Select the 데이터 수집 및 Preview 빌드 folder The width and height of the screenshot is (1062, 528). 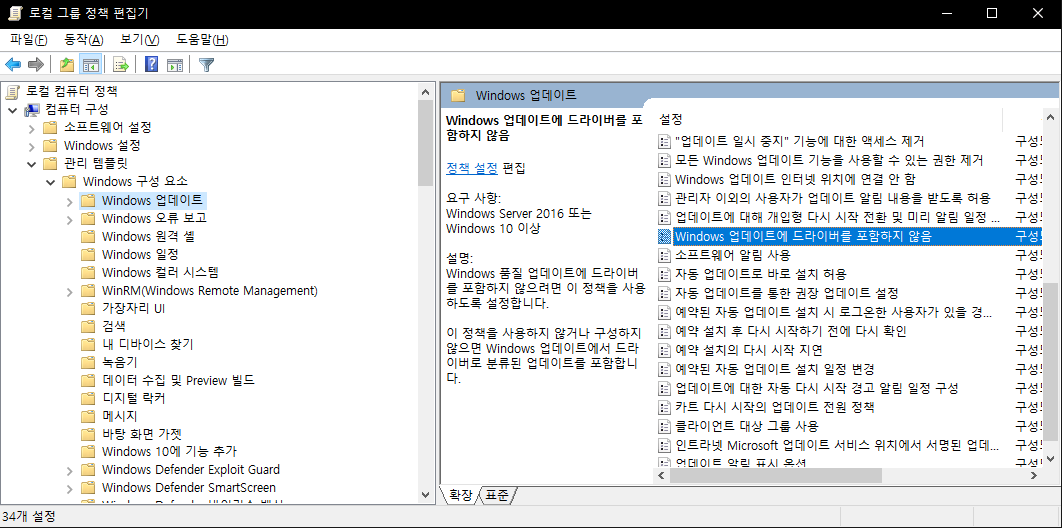178,380
